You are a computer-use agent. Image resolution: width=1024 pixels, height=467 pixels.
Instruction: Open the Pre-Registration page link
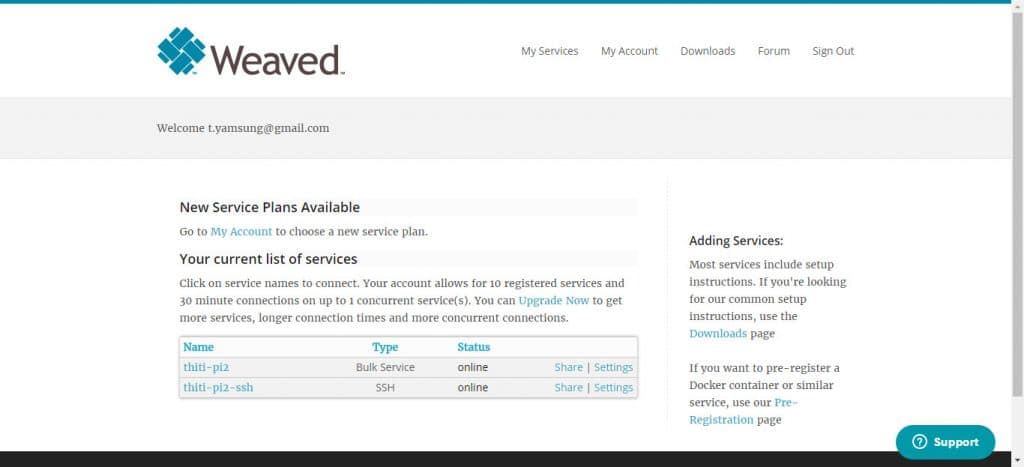[721, 420]
